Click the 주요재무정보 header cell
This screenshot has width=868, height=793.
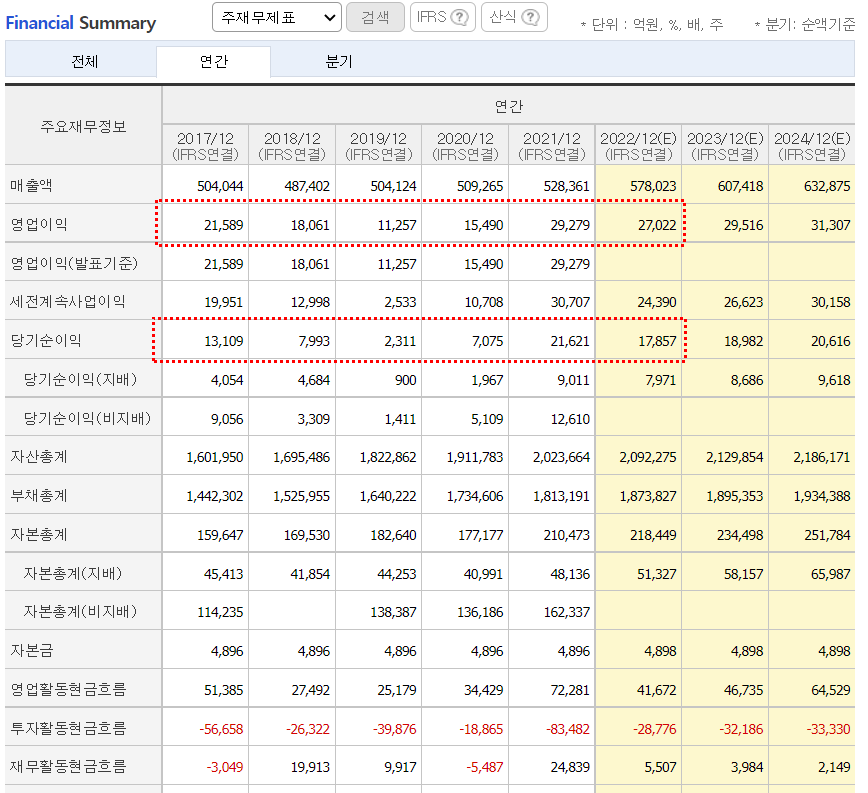click(83, 126)
